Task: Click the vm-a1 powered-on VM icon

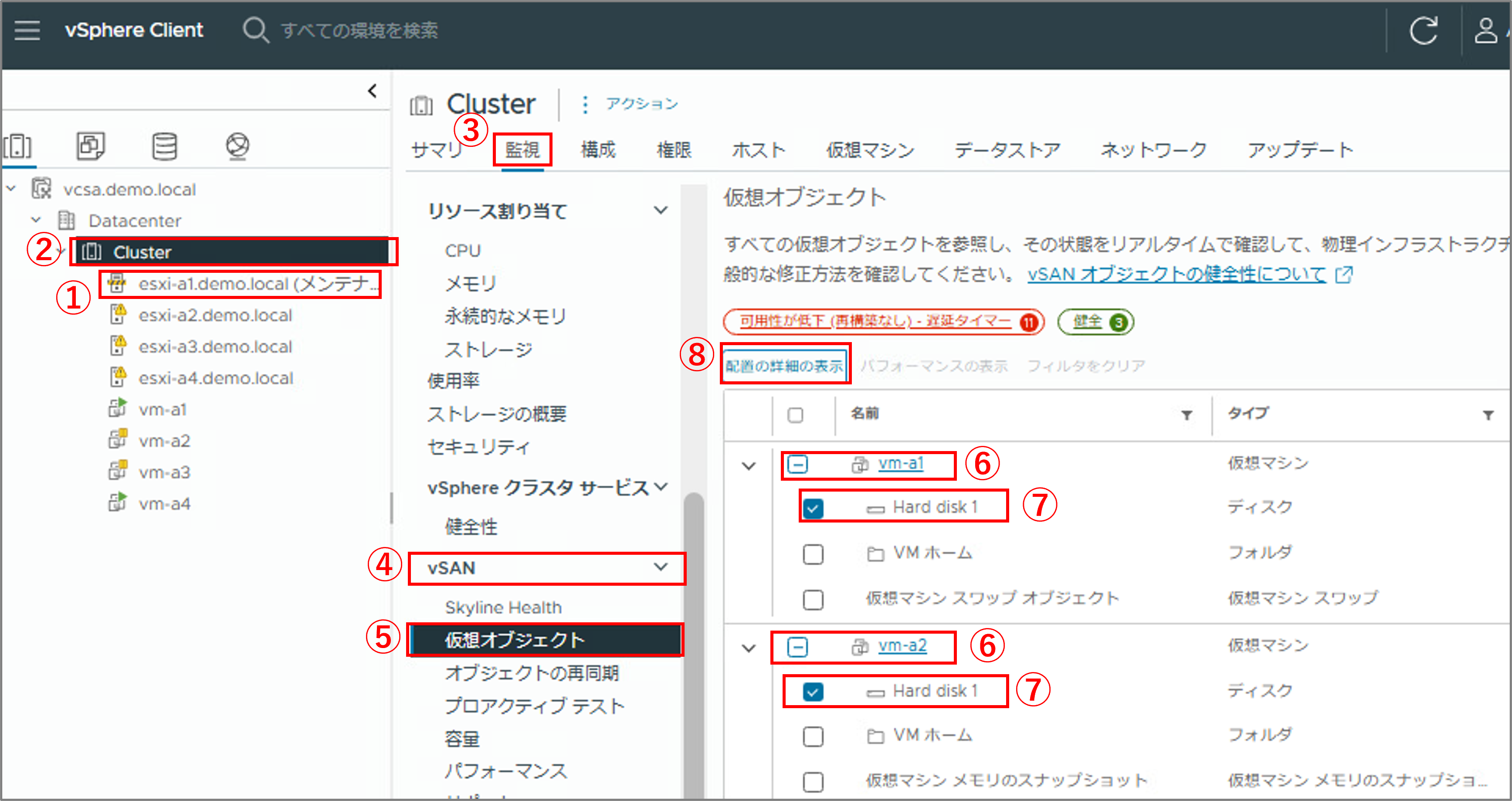Action: coord(117,408)
